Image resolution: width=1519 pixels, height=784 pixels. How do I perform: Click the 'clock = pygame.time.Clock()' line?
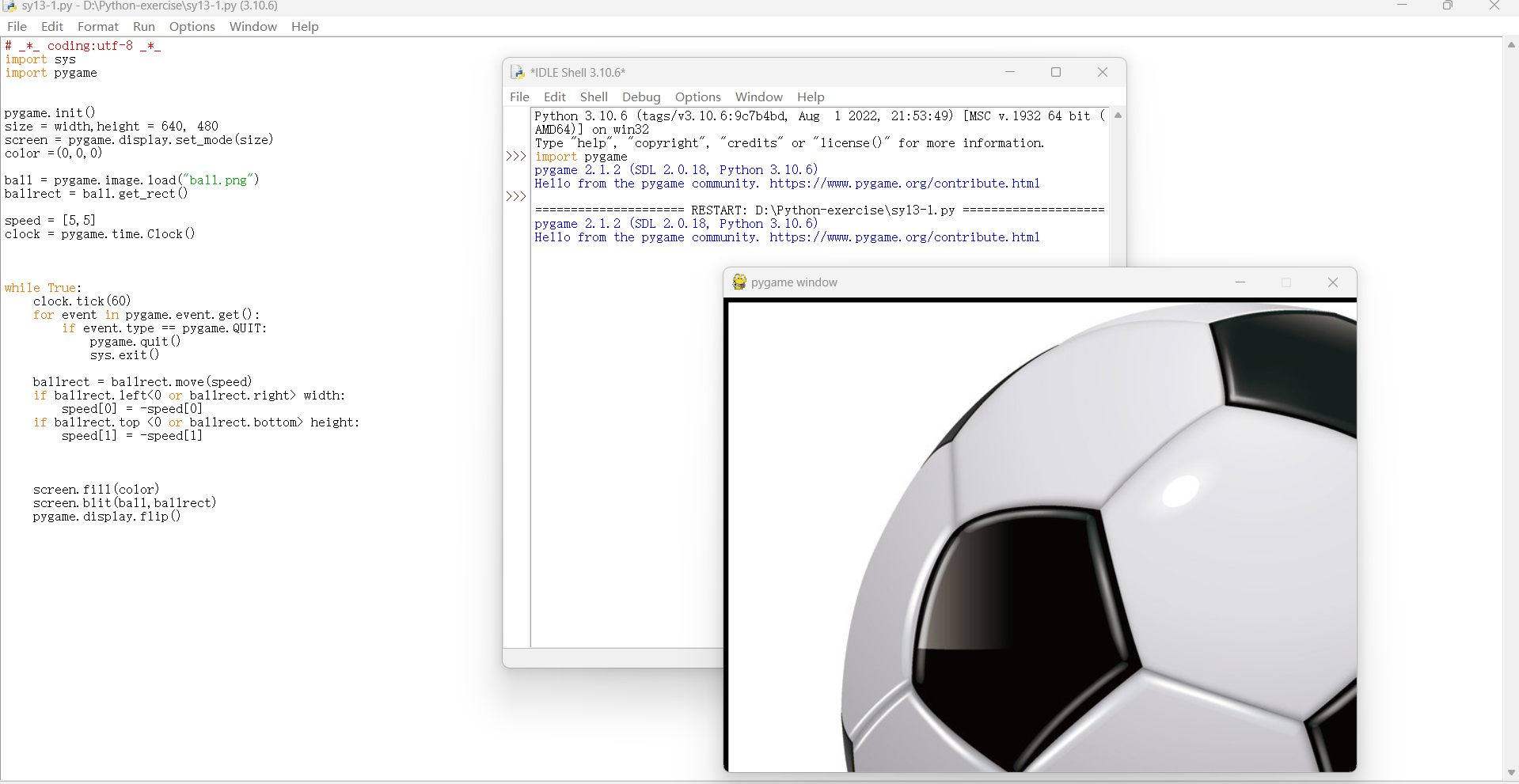point(100,234)
